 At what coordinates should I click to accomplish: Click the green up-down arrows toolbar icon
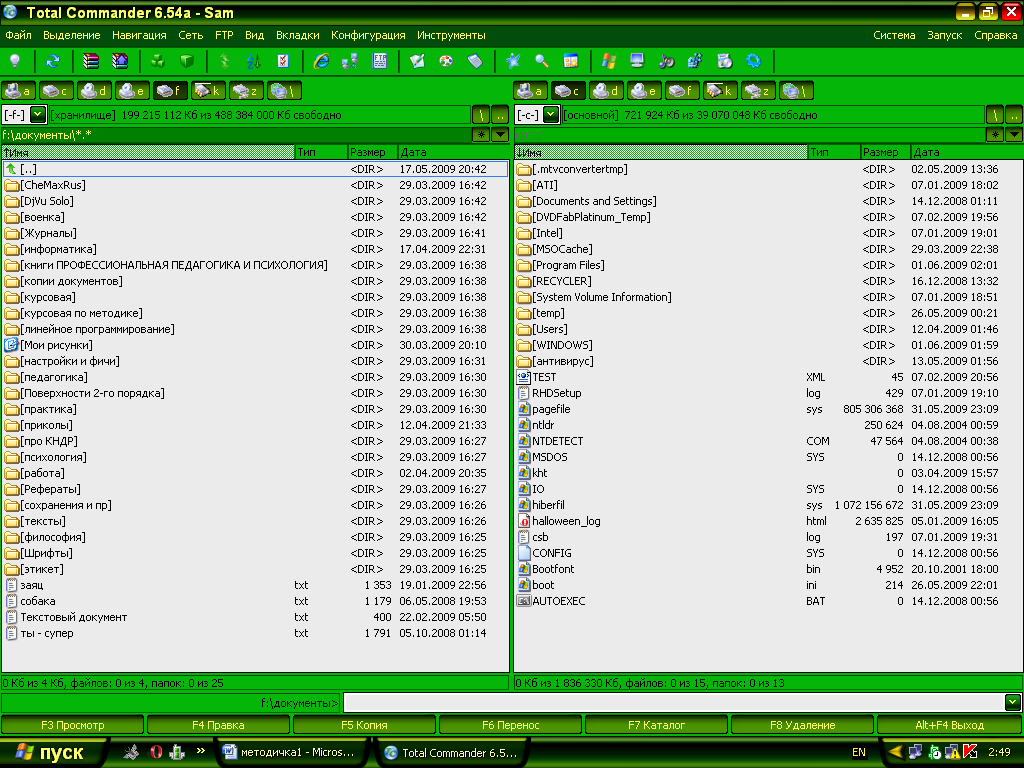pyautogui.click(x=225, y=61)
